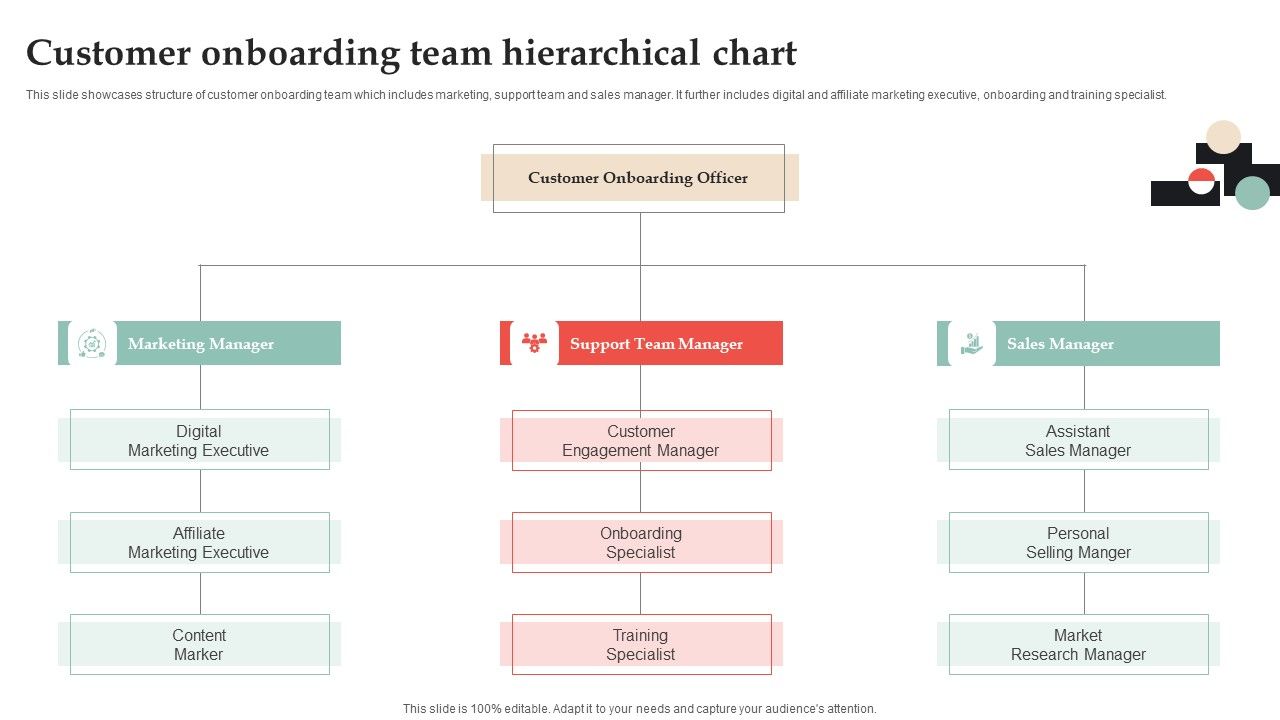Click the Personal Selling Manger box
Image resolution: width=1280 pixels, height=720 pixels.
point(1078,542)
